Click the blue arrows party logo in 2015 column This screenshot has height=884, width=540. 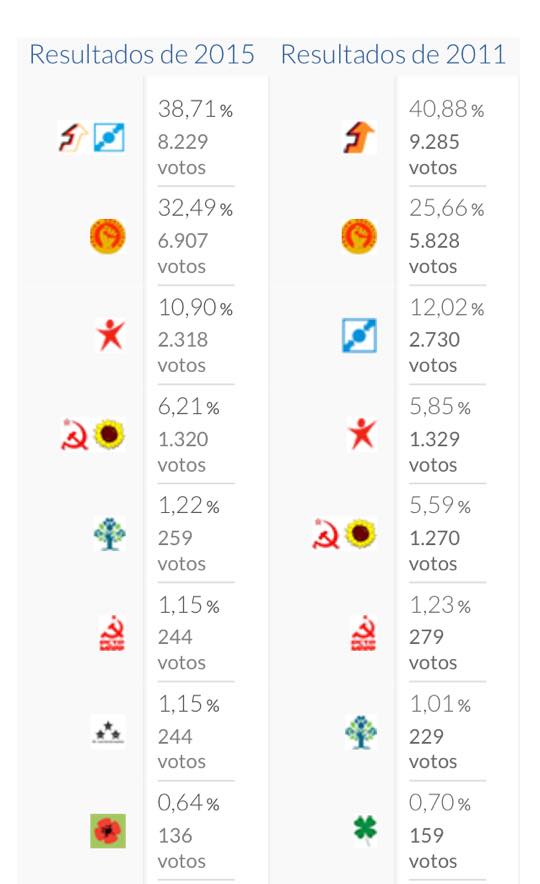coord(109,138)
